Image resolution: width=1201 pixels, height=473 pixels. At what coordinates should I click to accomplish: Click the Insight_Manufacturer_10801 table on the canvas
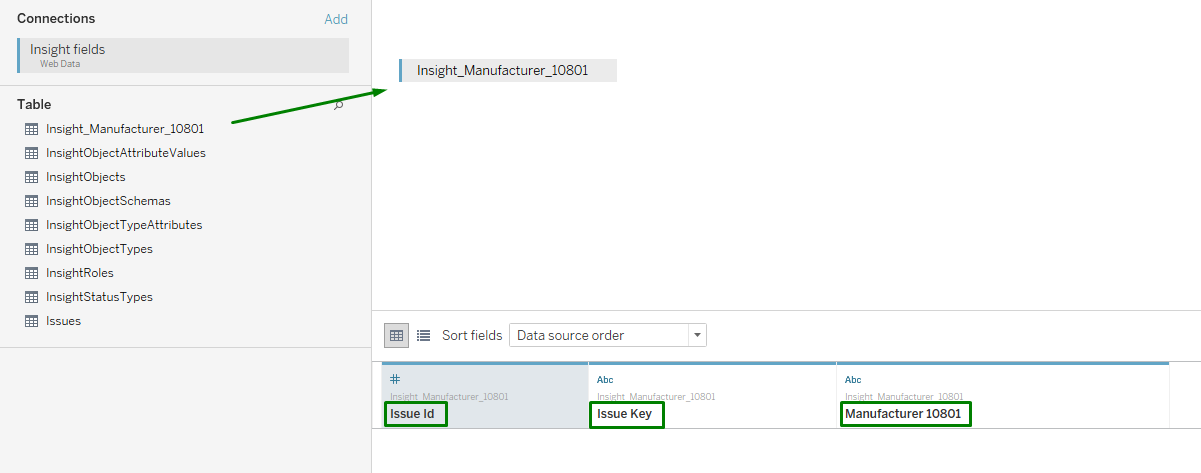click(x=503, y=70)
